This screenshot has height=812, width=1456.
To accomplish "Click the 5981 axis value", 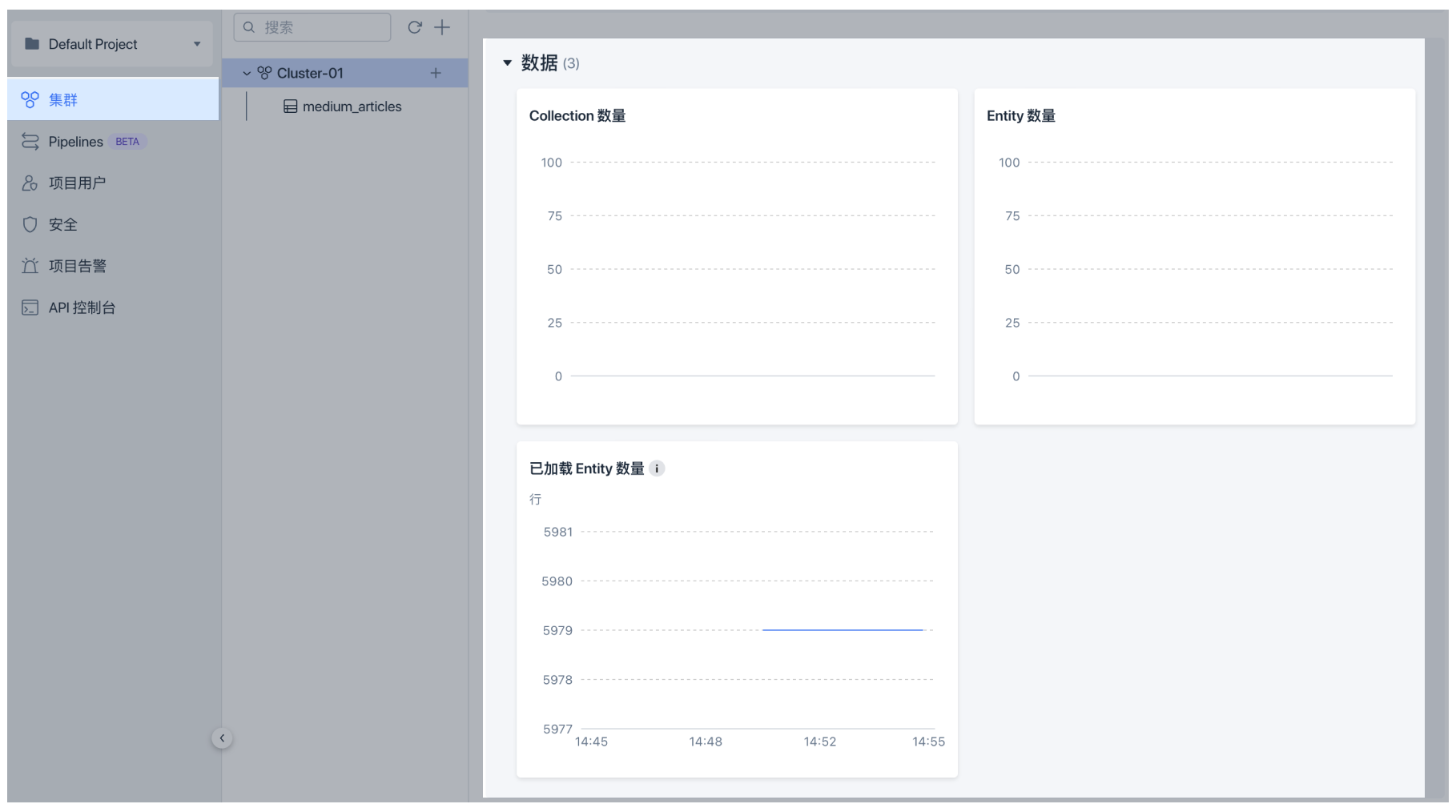I will point(558,533).
